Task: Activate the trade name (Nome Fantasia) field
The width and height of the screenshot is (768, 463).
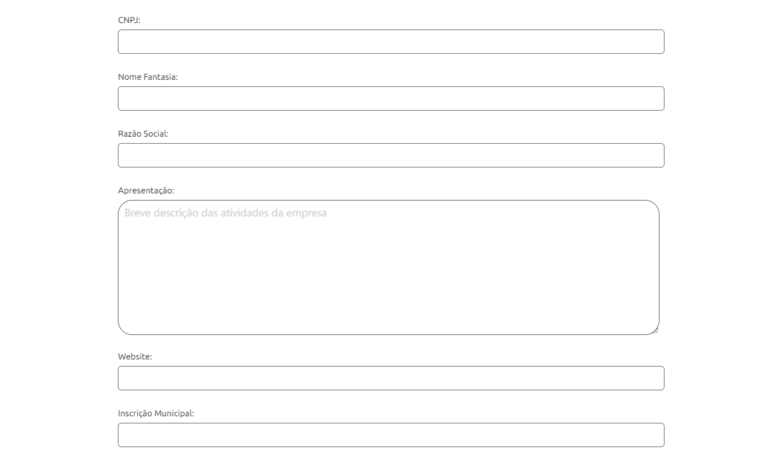Action: (391, 98)
